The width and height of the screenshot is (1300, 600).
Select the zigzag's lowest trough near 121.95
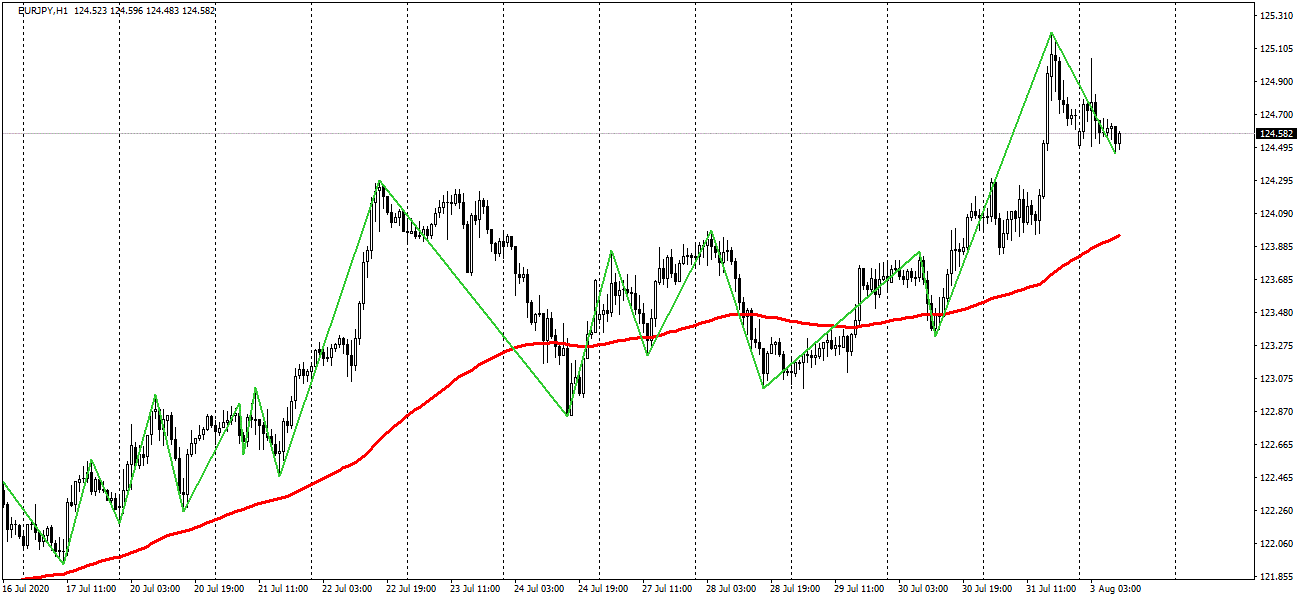coord(65,563)
